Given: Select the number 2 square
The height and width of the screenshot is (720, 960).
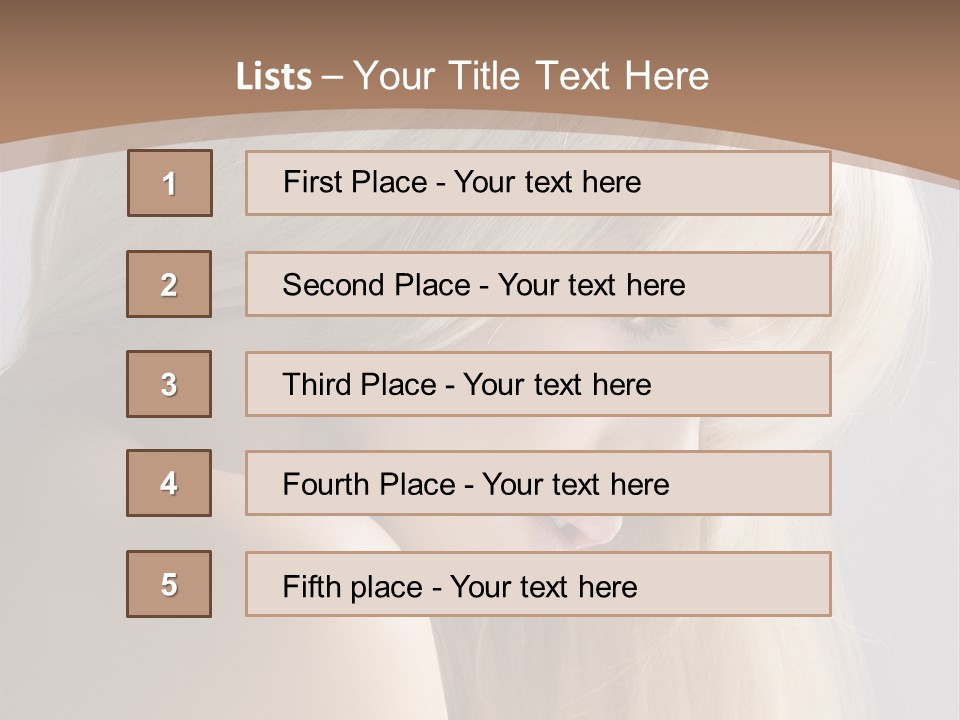Looking at the screenshot, I should [169, 284].
